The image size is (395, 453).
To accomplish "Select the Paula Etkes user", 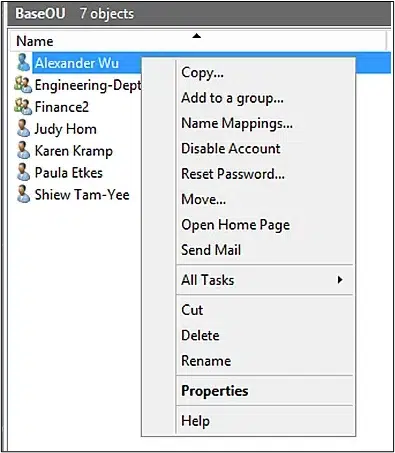I will click(x=69, y=173).
